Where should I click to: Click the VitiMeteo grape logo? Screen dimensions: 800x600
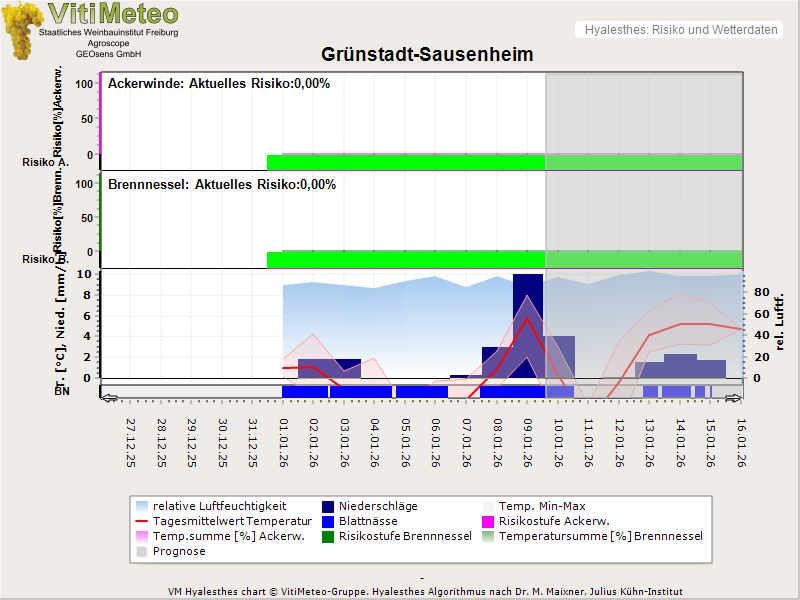click(22, 32)
